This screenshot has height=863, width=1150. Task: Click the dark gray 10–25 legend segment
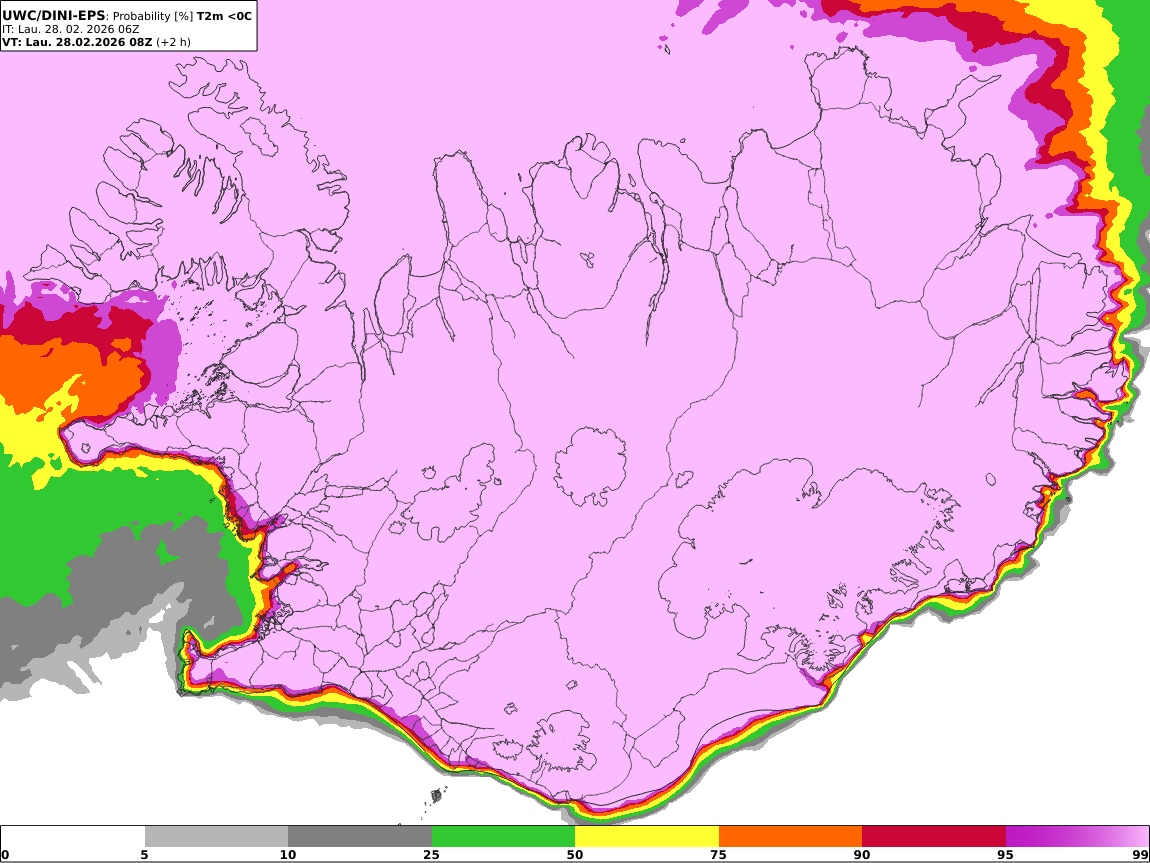[x=360, y=837]
